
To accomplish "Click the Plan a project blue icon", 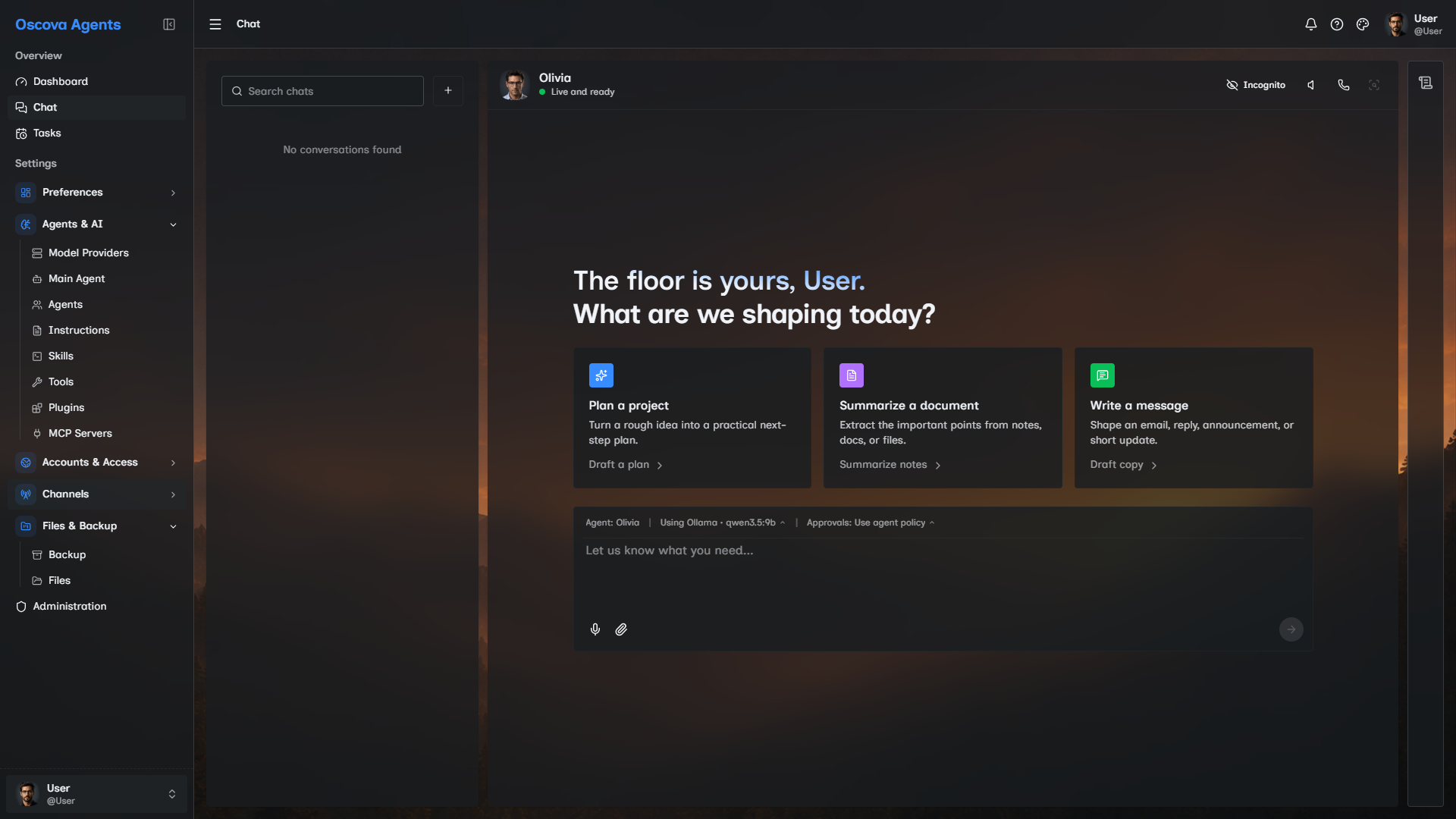I will pos(601,375).
